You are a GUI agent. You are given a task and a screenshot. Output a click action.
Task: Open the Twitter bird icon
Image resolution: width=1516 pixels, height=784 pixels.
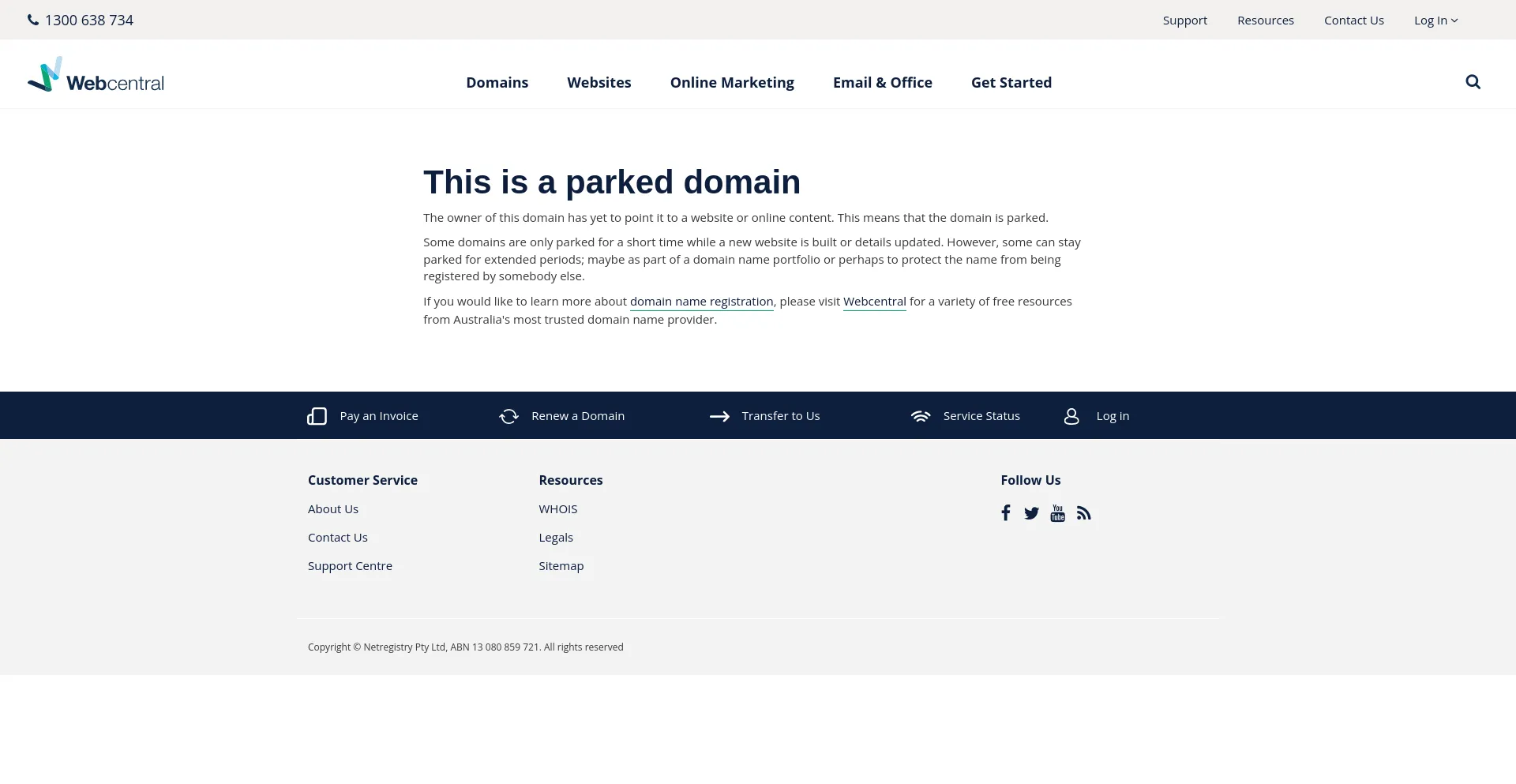tap(1031, 513)
